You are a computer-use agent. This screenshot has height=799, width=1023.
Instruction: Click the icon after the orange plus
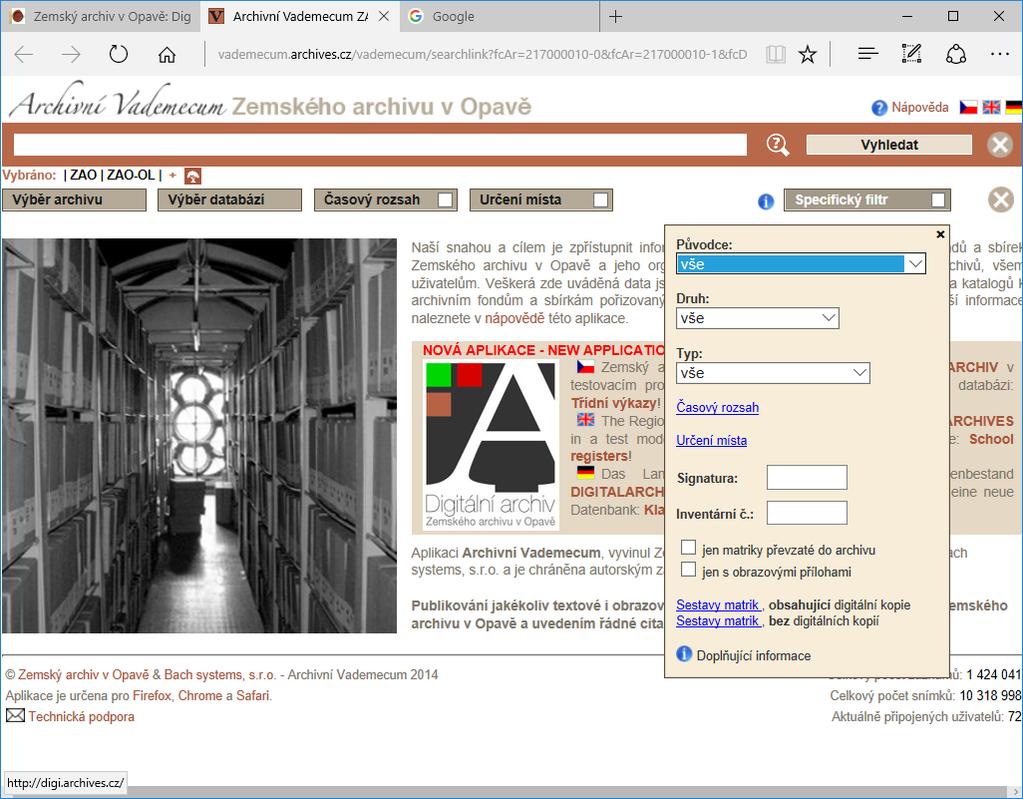[193, 175]
